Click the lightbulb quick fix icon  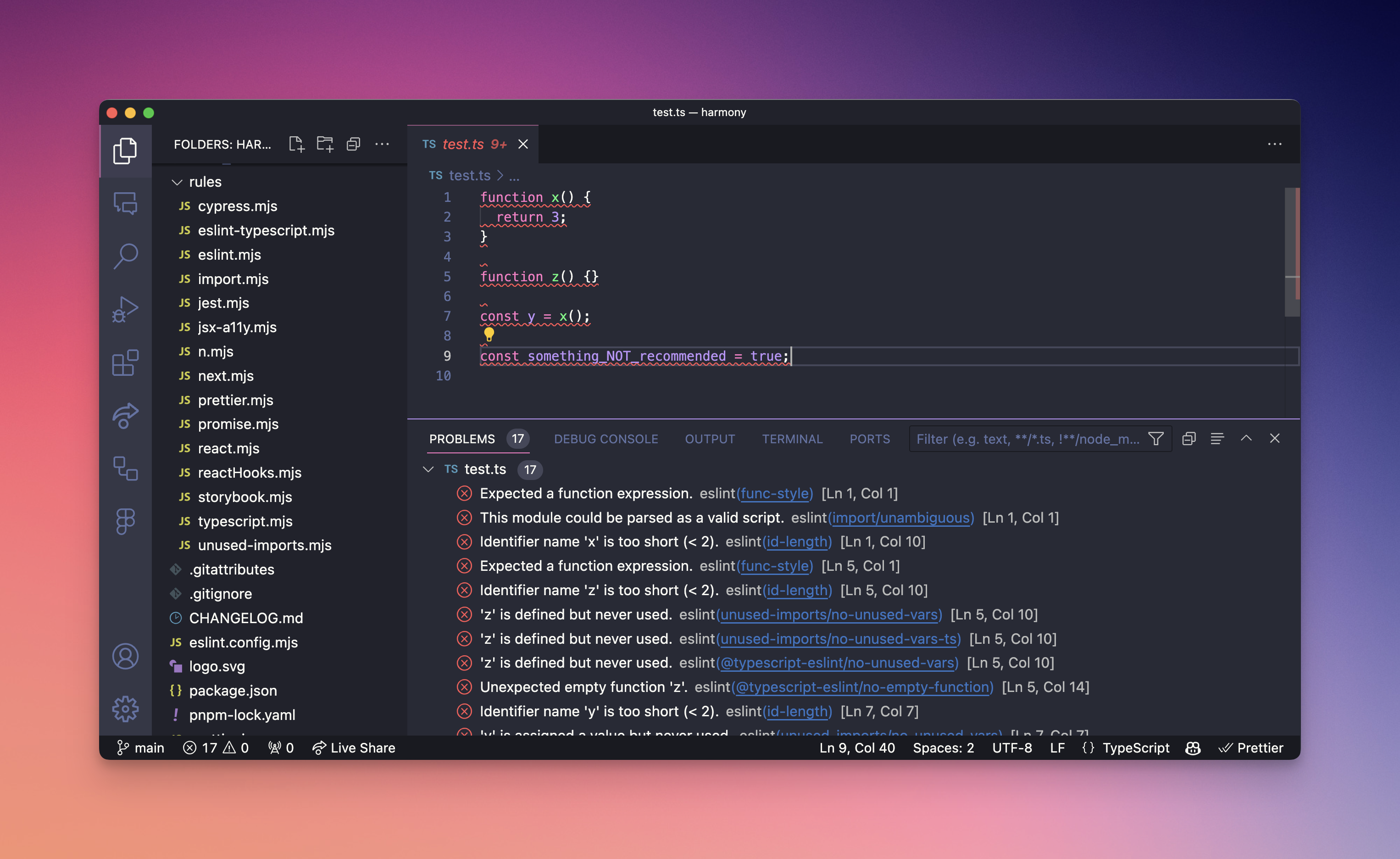click(489, 334)
